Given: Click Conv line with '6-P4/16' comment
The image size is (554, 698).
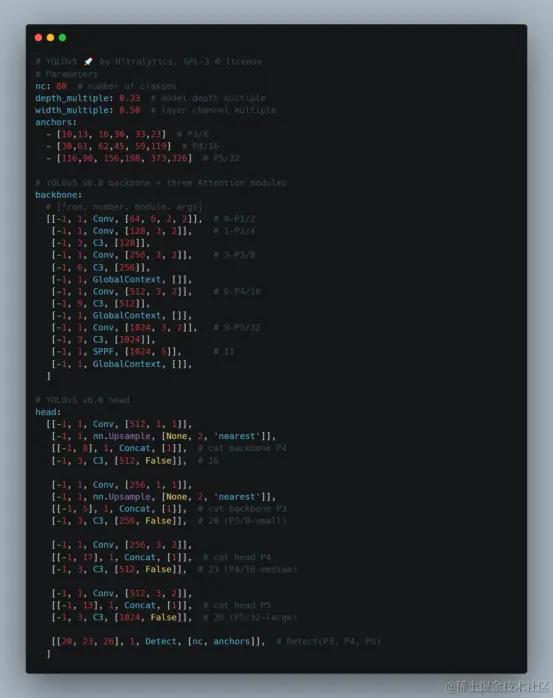Looking at the screenshot, I should [156, 292].
